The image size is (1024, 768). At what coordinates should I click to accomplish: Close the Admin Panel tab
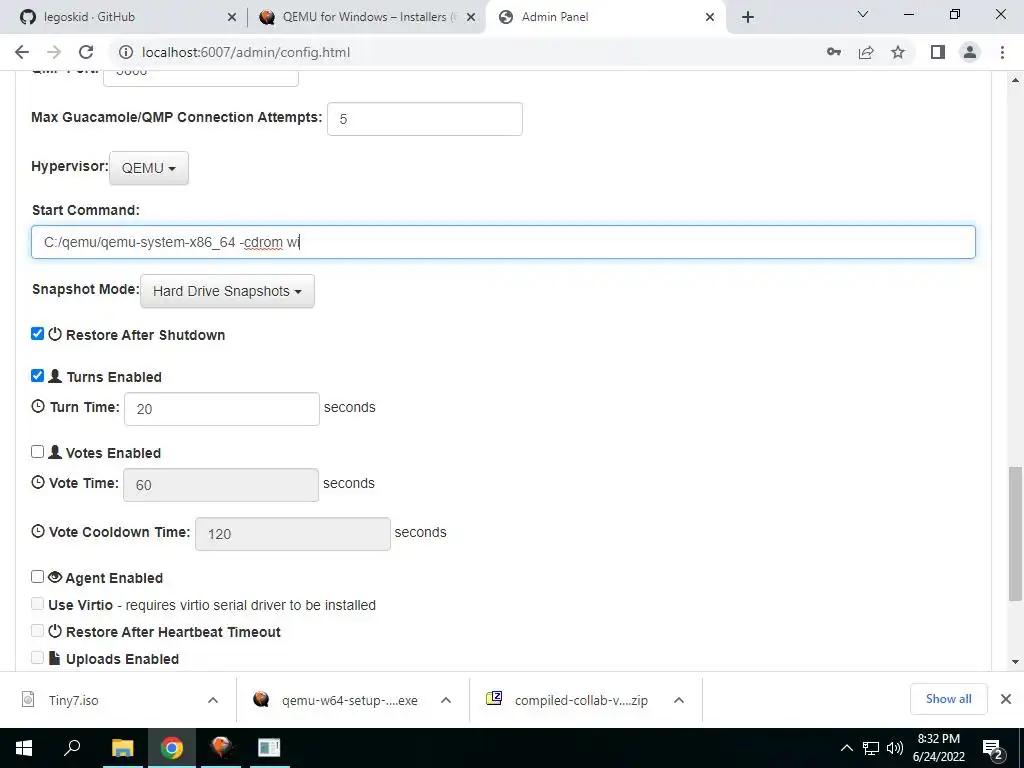click(x=710, y=17)
